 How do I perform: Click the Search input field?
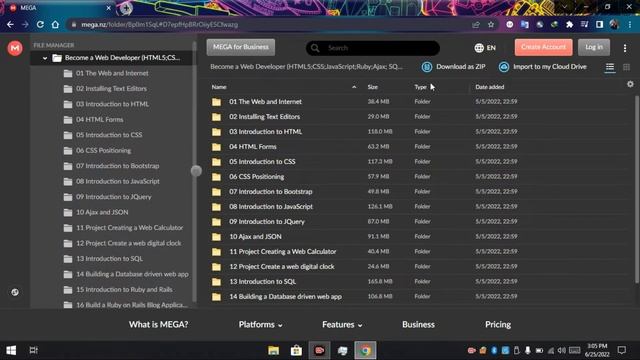pyautogui.click(x=373, y=48)
